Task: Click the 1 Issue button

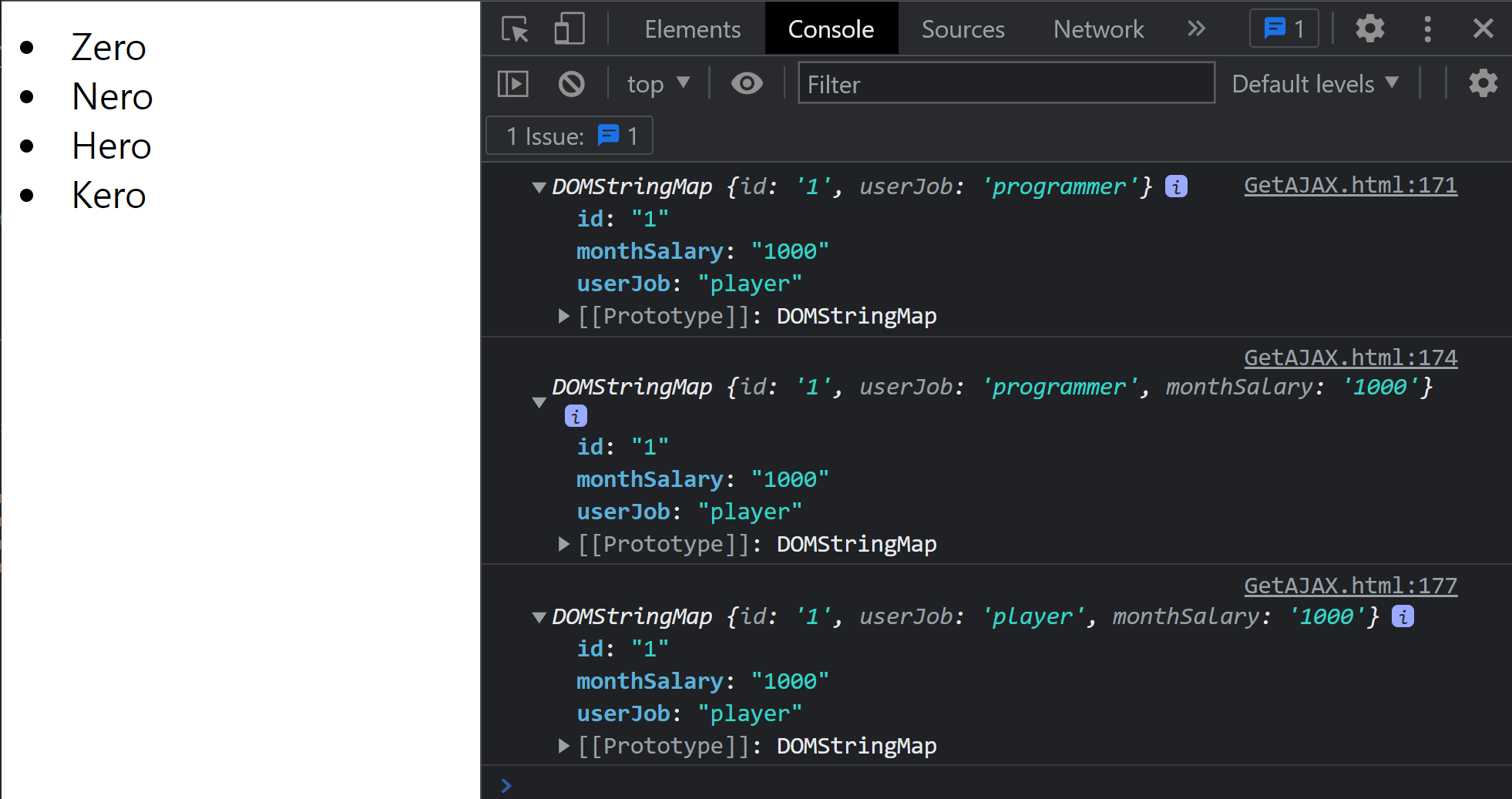Action: click(x=570, y=136)
